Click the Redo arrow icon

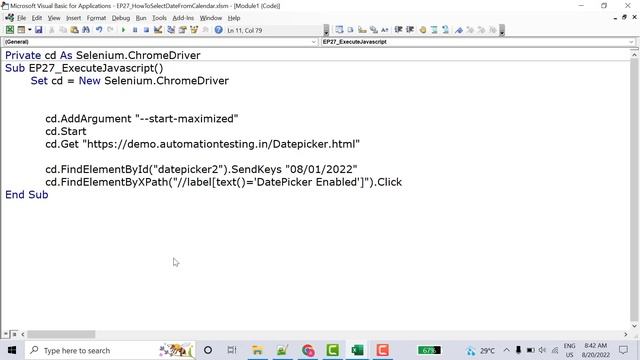110,30
